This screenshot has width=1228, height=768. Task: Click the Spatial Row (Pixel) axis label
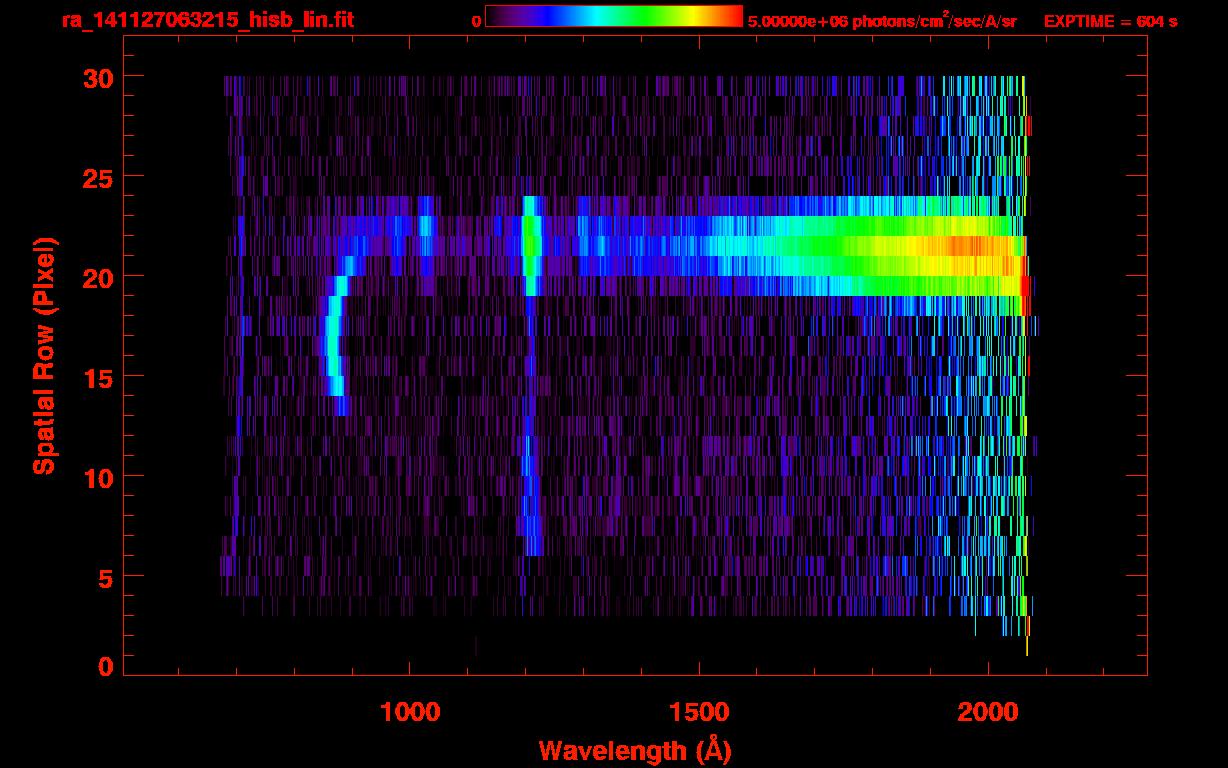tap(44, 356)
